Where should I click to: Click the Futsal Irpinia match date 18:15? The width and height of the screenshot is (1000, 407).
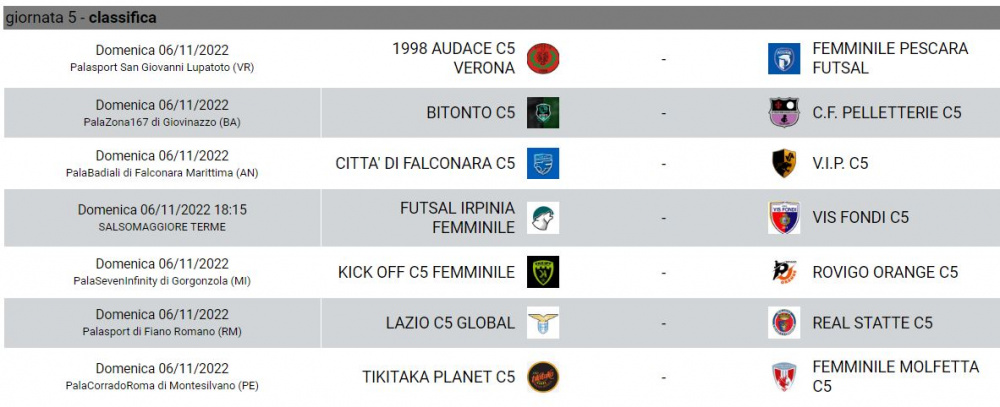[162, 210]
